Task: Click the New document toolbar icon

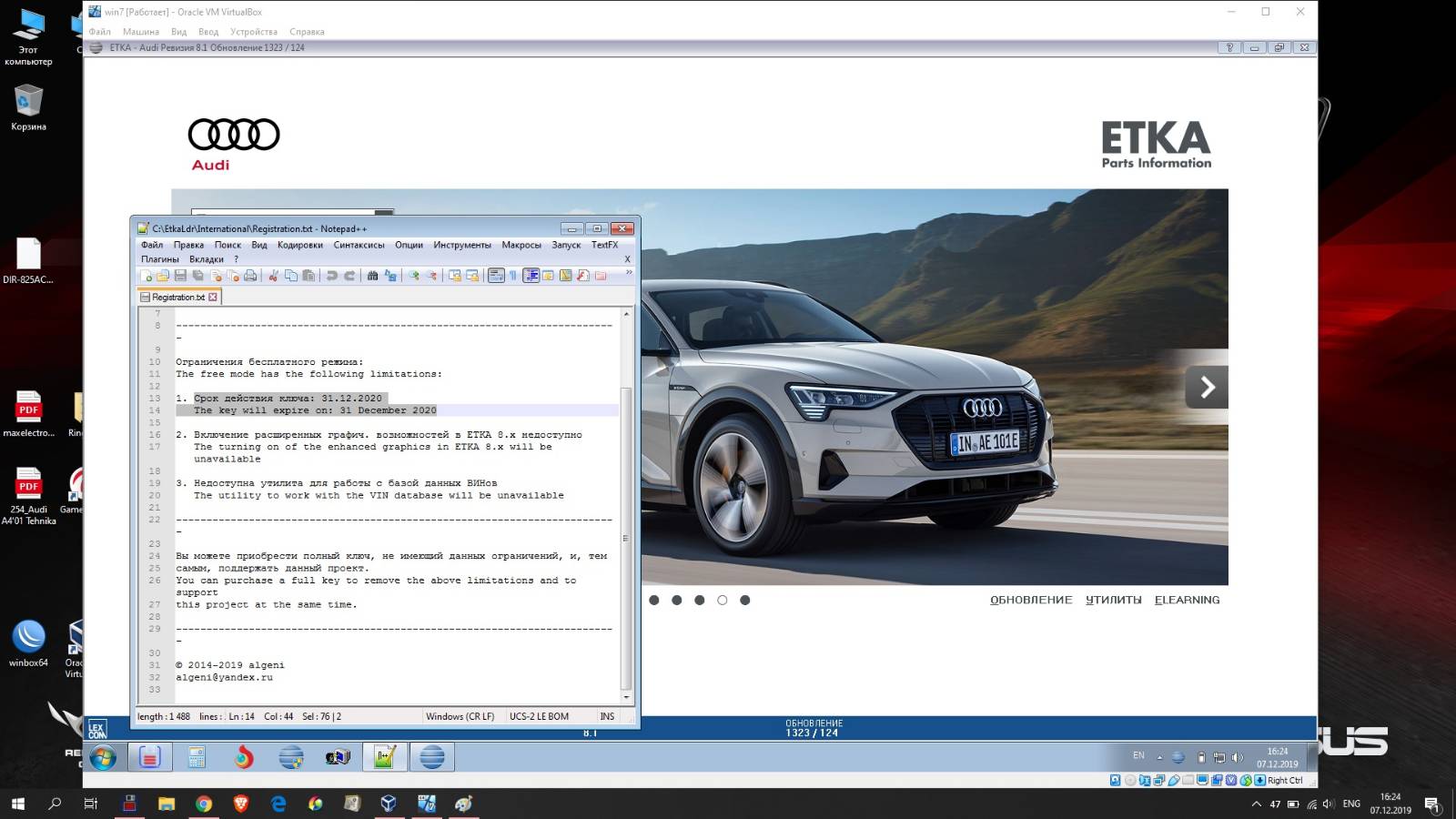Action: [x=146, y=276]
